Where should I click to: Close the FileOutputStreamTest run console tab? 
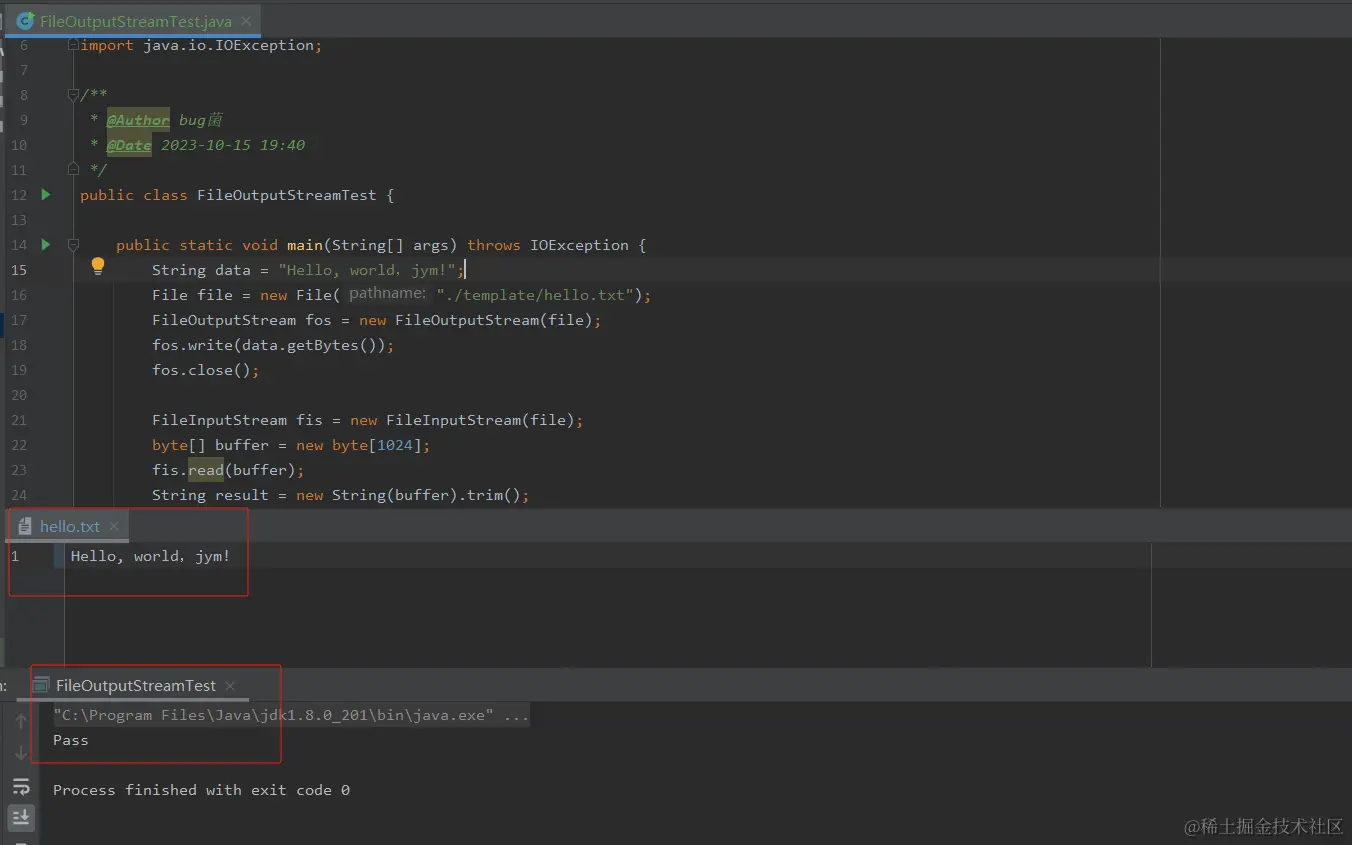click(x=230, y=685)
